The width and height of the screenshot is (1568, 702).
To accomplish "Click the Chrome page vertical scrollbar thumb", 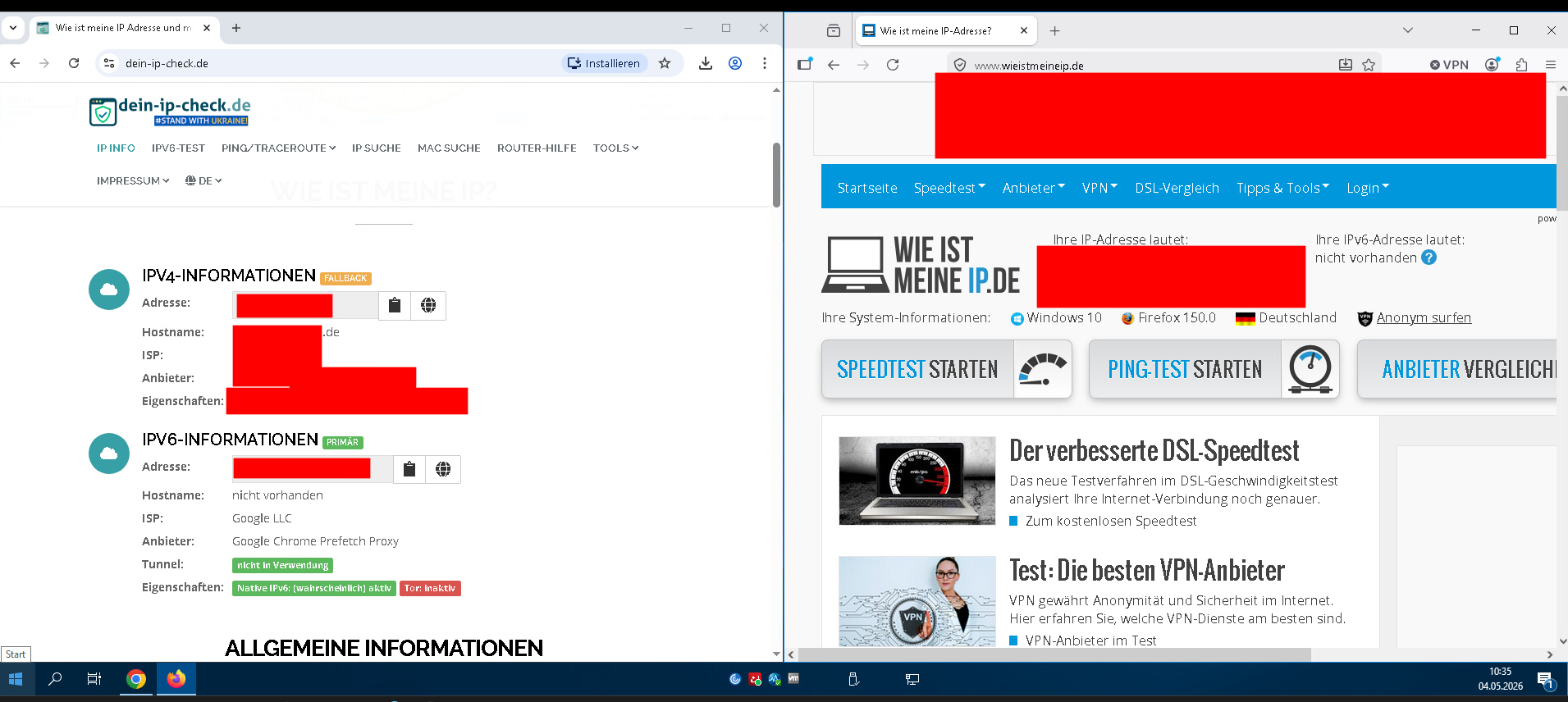I will pyautogui.click(x=776, y=175).
